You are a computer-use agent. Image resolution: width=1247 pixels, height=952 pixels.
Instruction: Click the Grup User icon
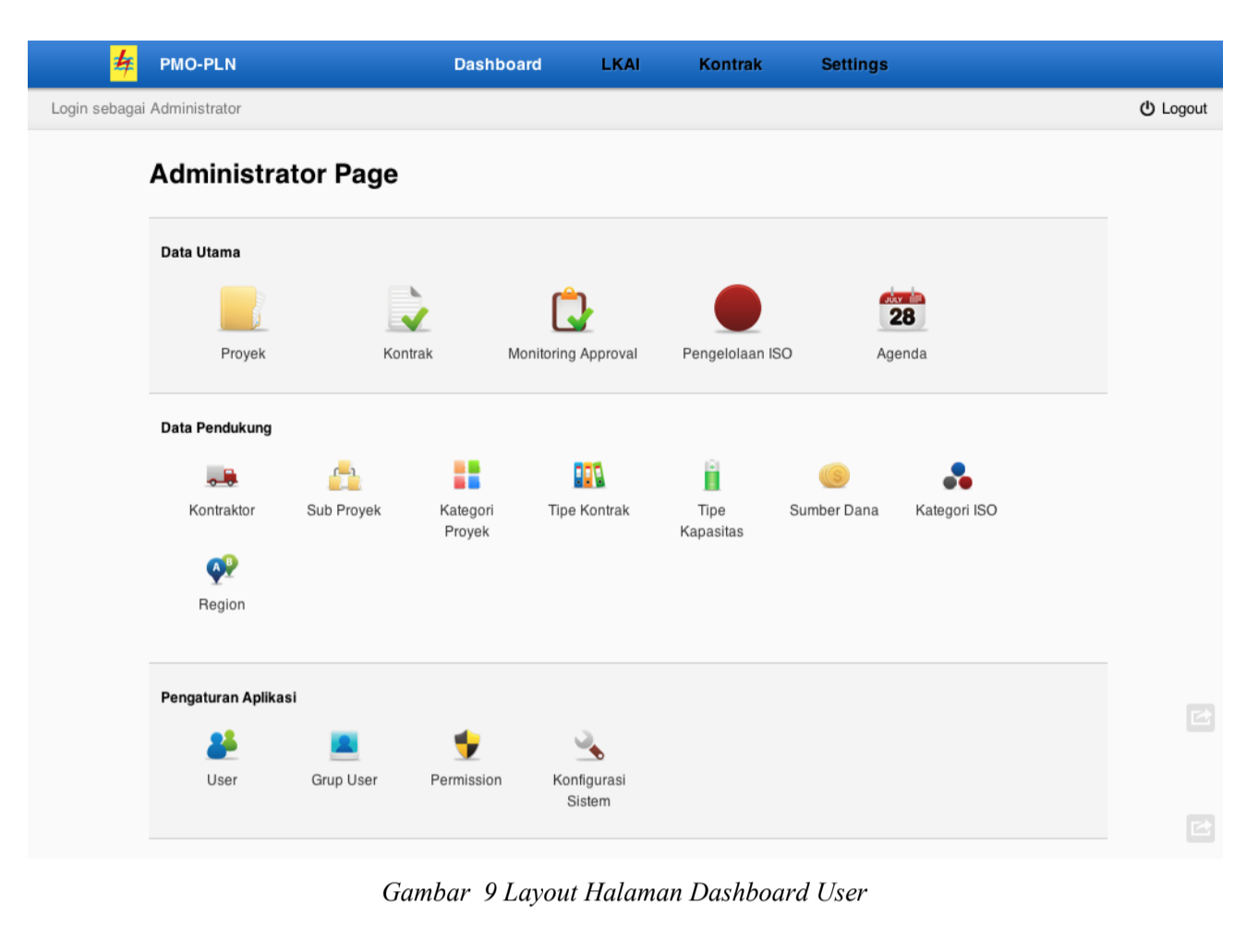tap(344, 745)
